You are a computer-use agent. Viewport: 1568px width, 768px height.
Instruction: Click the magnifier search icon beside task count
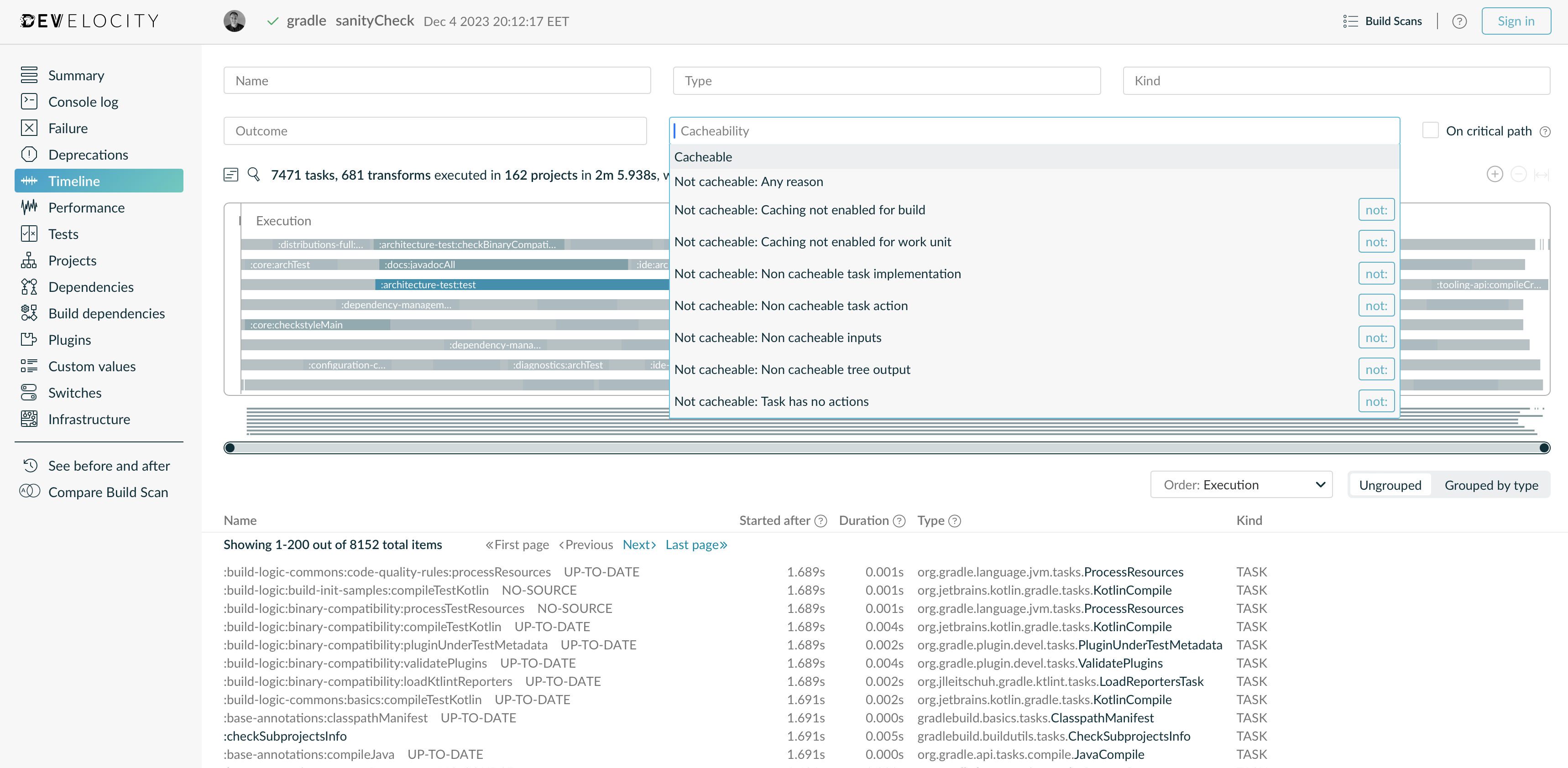pyautogui.click(x=254, y=175)
